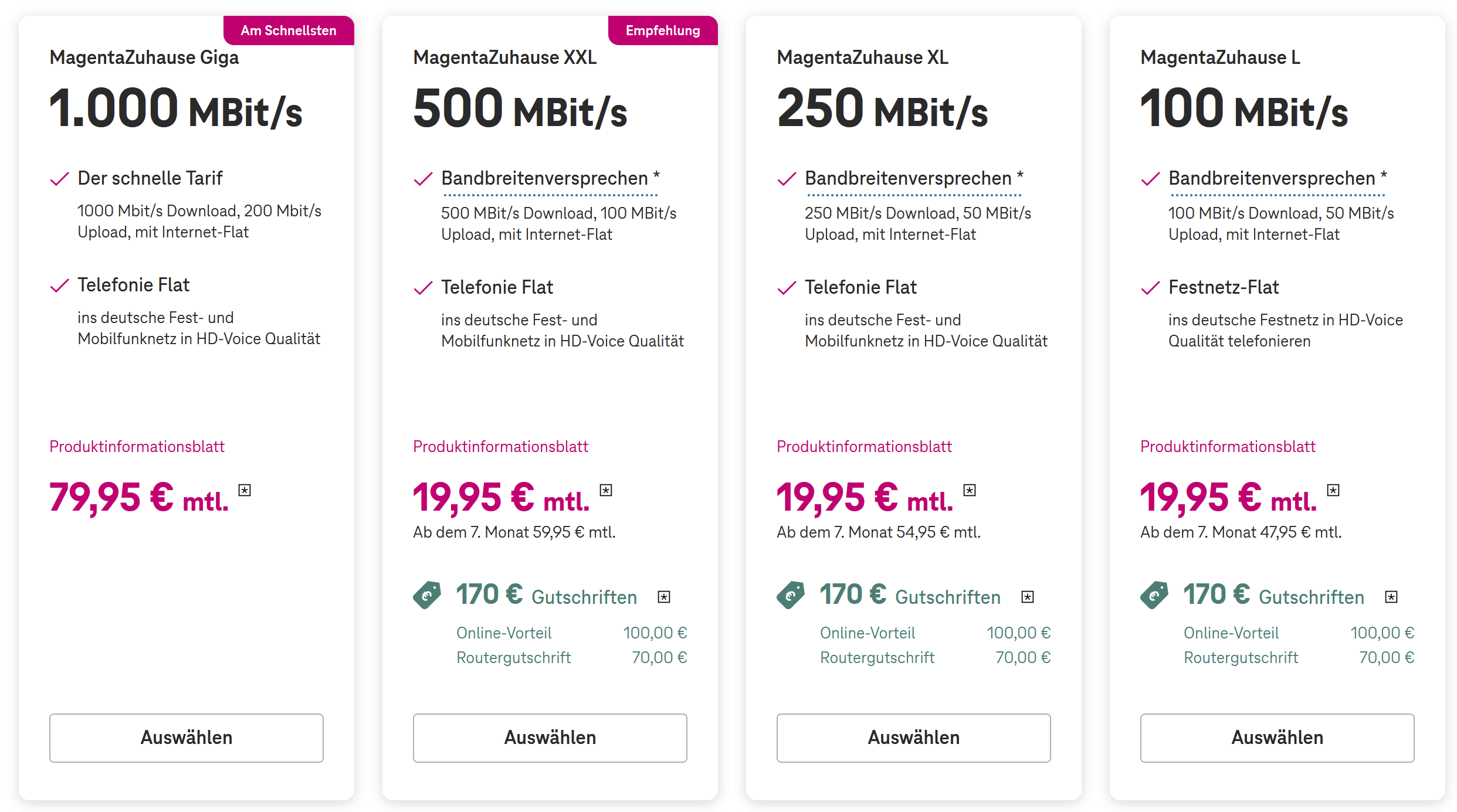
Task: Open Produktinformationsblatt for the Giga plan
Action: (137, 447)
